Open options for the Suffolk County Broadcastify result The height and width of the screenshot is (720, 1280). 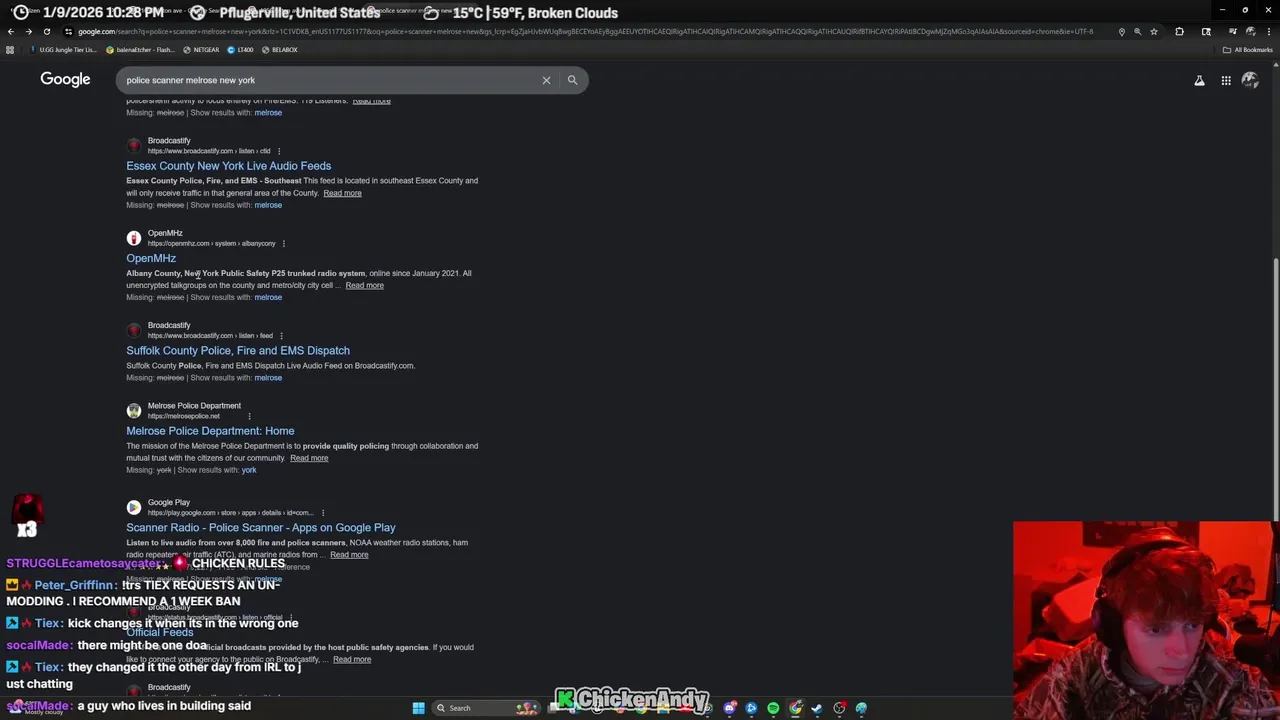click(x=281, y=336)
